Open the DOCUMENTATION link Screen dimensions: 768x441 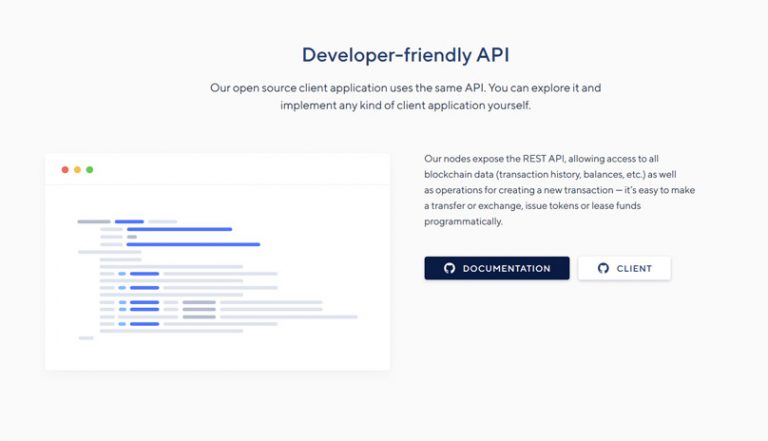click(497, 268)
